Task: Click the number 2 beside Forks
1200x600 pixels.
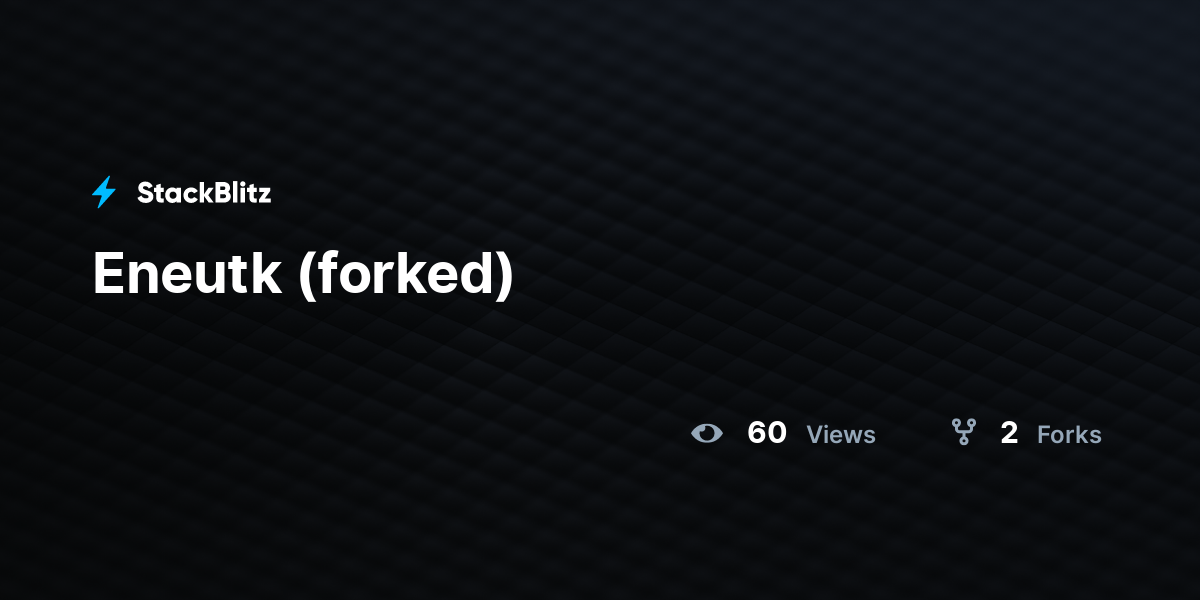Action: [x=1009, y=433]
